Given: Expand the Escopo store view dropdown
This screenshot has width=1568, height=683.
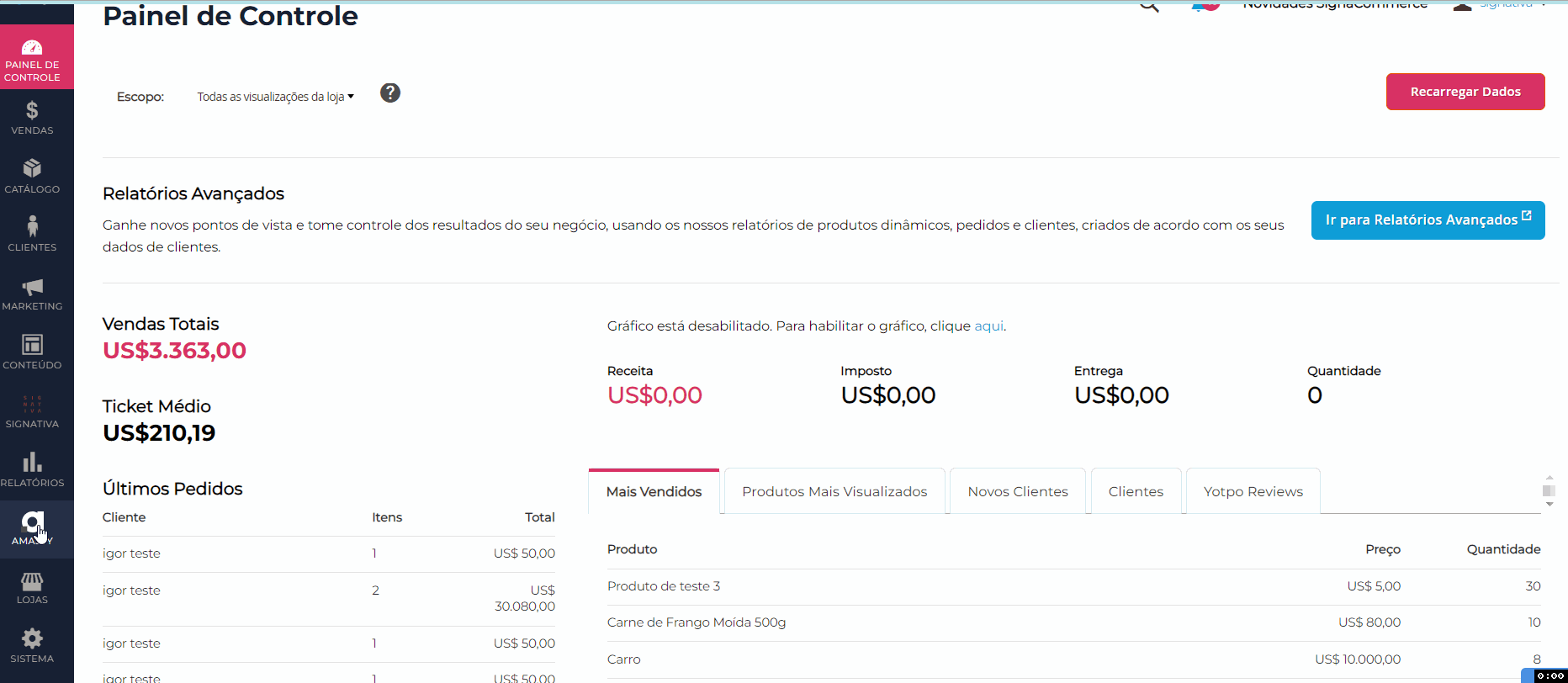Looking at the screenshot, I should point(275,97).
